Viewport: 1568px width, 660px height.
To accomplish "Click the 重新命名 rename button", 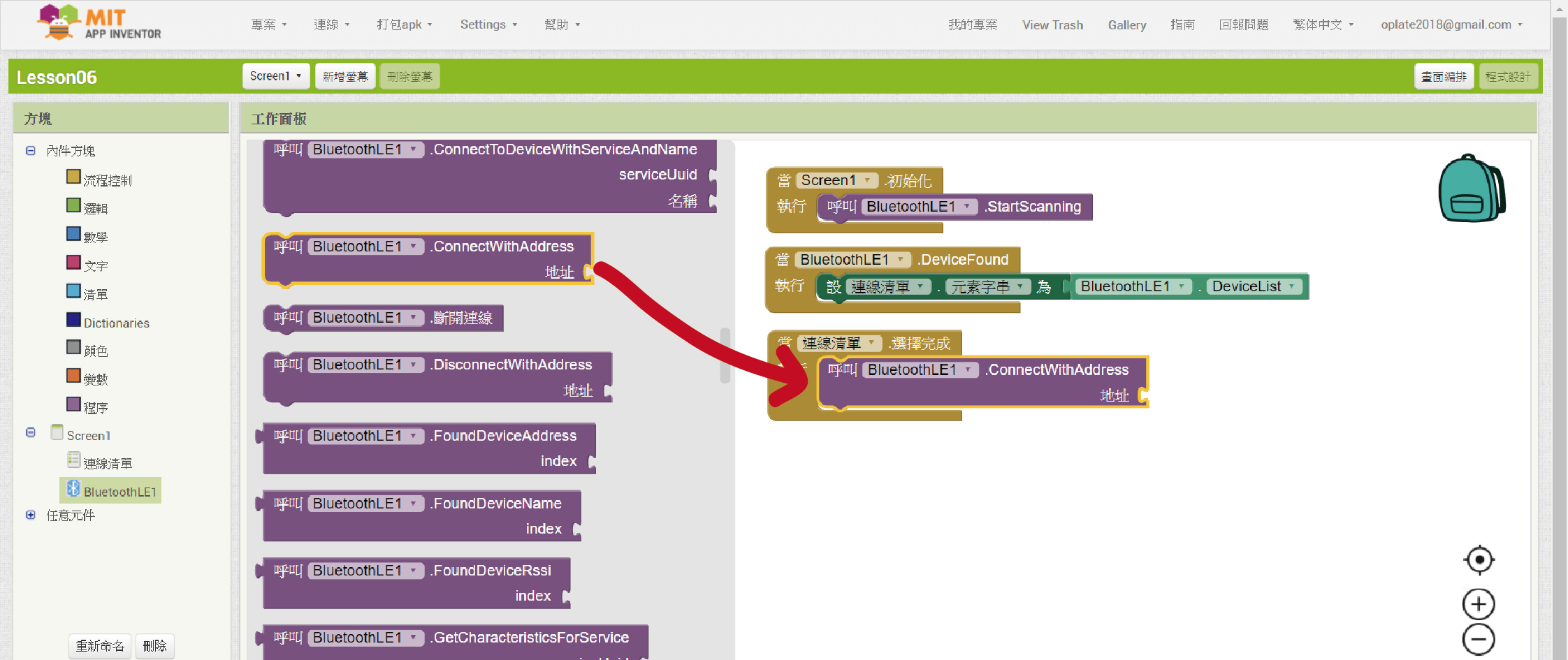I will pos(100,645).
